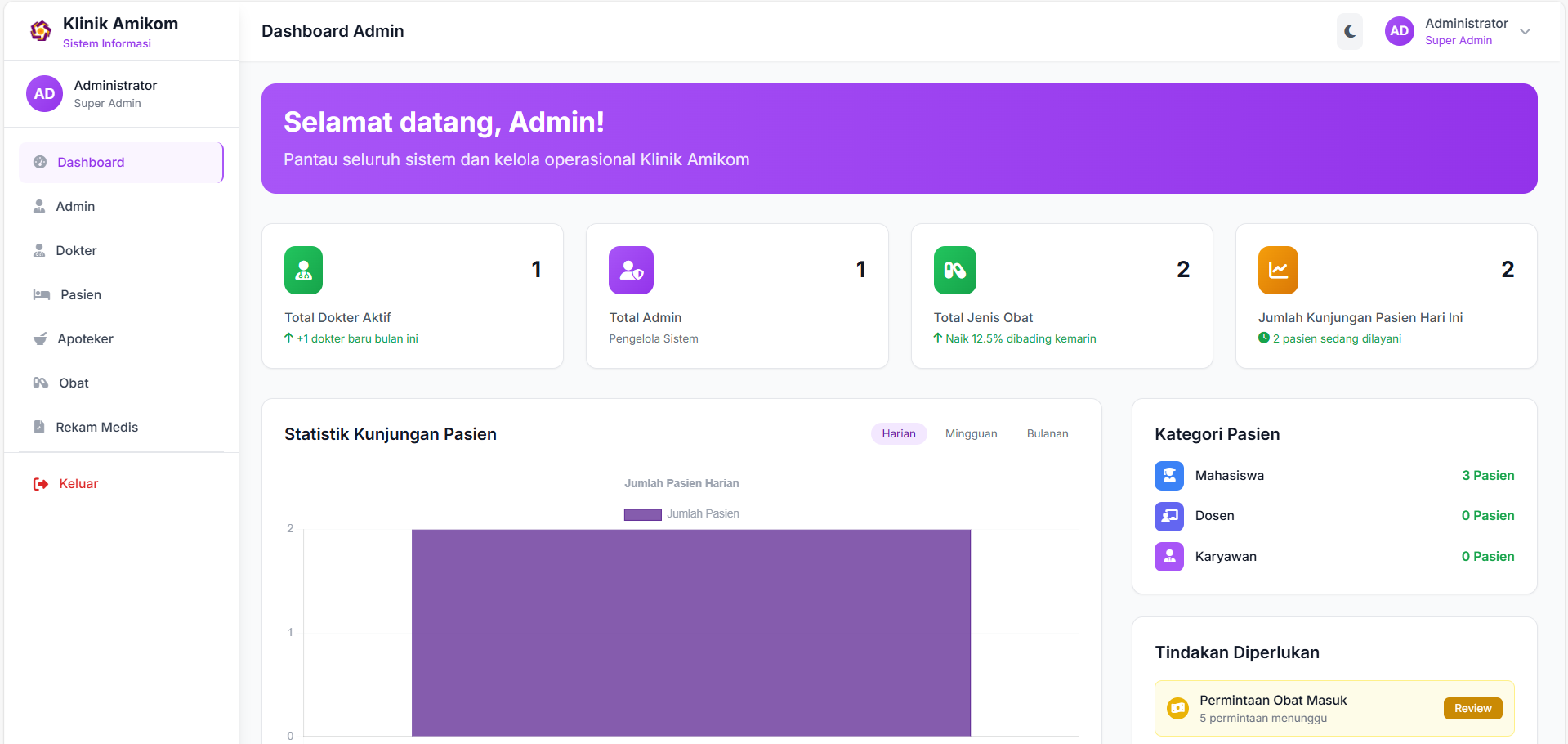Click the purple Total Admin icon

click(x=631, y=270)
